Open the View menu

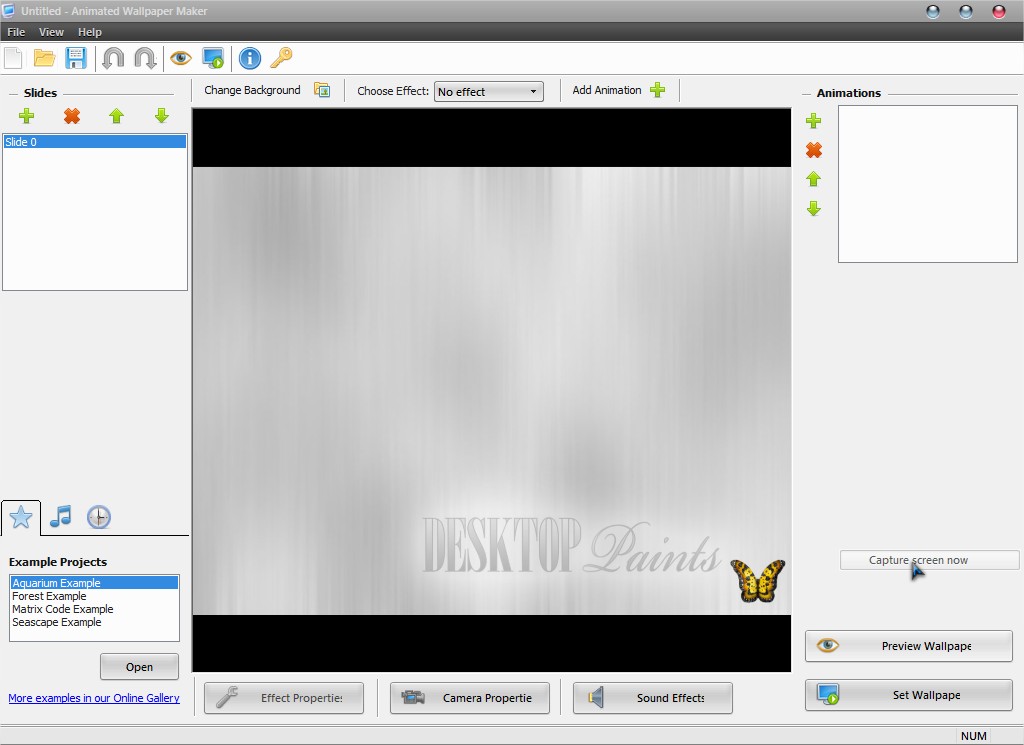tap(51, 31)
